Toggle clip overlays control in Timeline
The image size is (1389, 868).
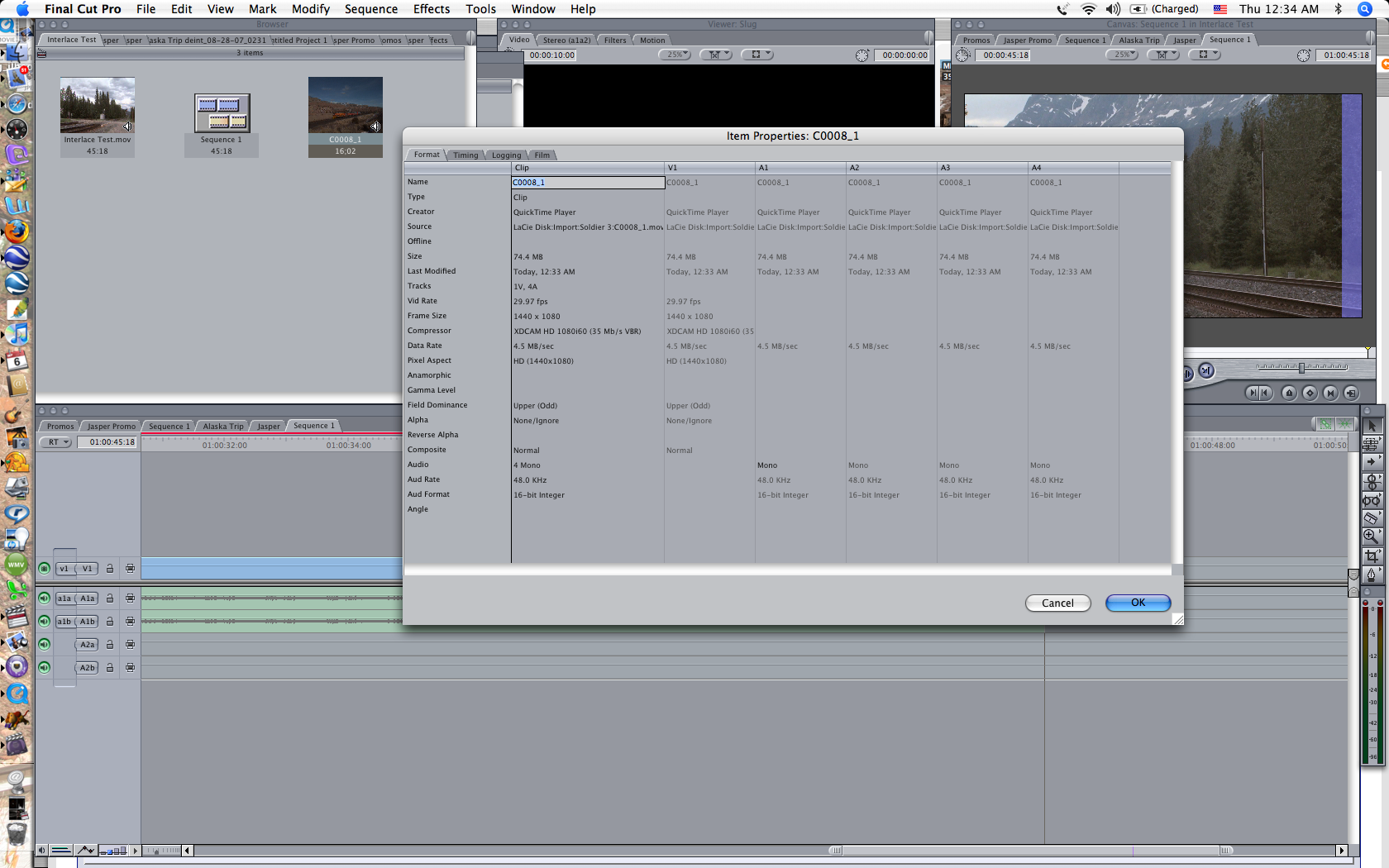click(x=86, y=850)
